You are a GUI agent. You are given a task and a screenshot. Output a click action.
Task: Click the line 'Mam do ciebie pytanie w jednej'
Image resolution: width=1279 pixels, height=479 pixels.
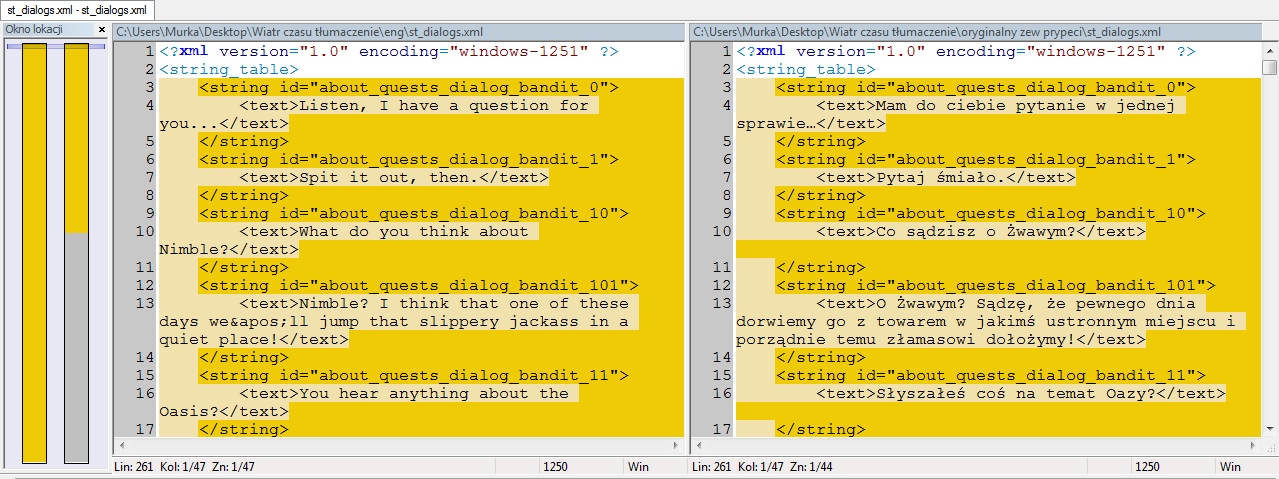[1000, 105]
